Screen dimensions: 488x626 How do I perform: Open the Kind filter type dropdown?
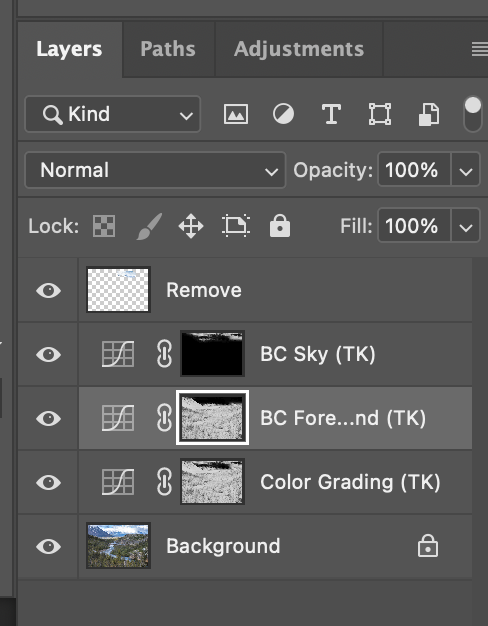pyautogui.click(x=113, y=114)
